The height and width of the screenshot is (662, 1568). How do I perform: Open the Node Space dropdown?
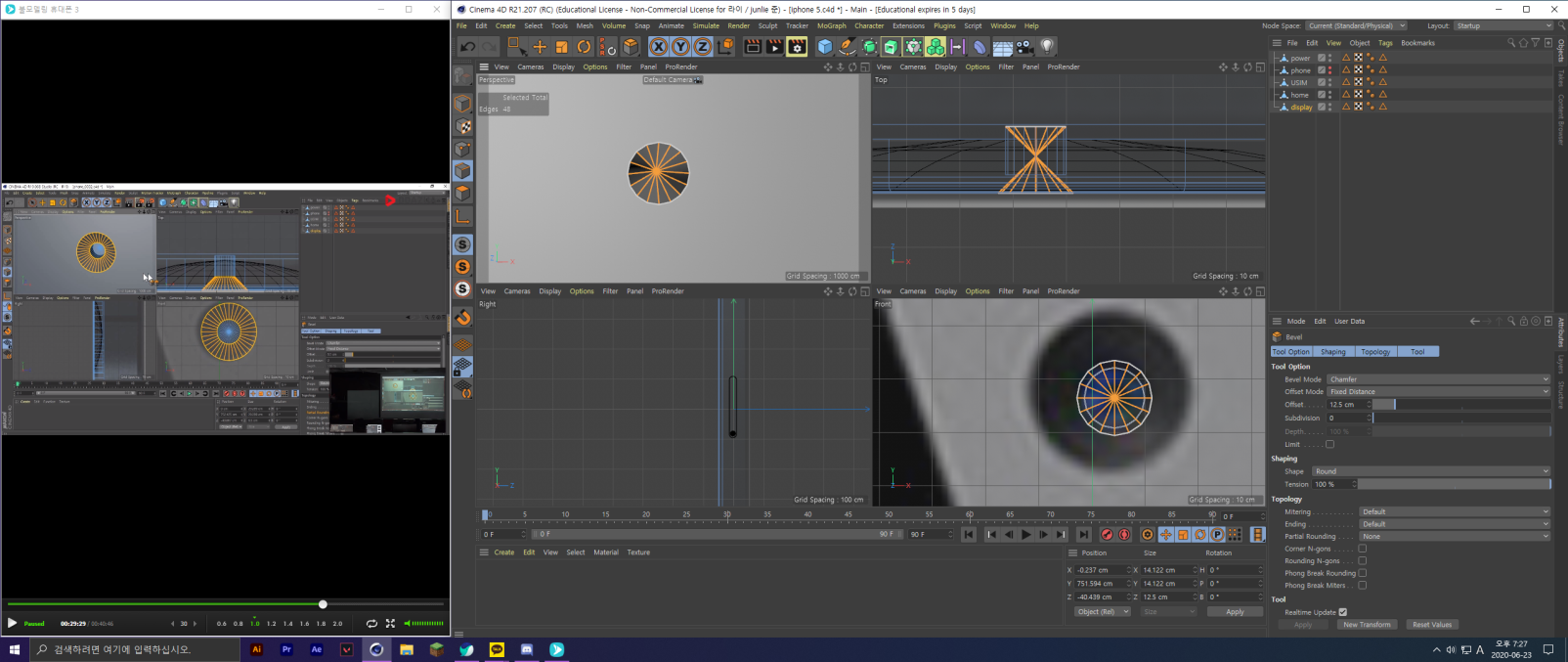click(x=1356, y=26)
